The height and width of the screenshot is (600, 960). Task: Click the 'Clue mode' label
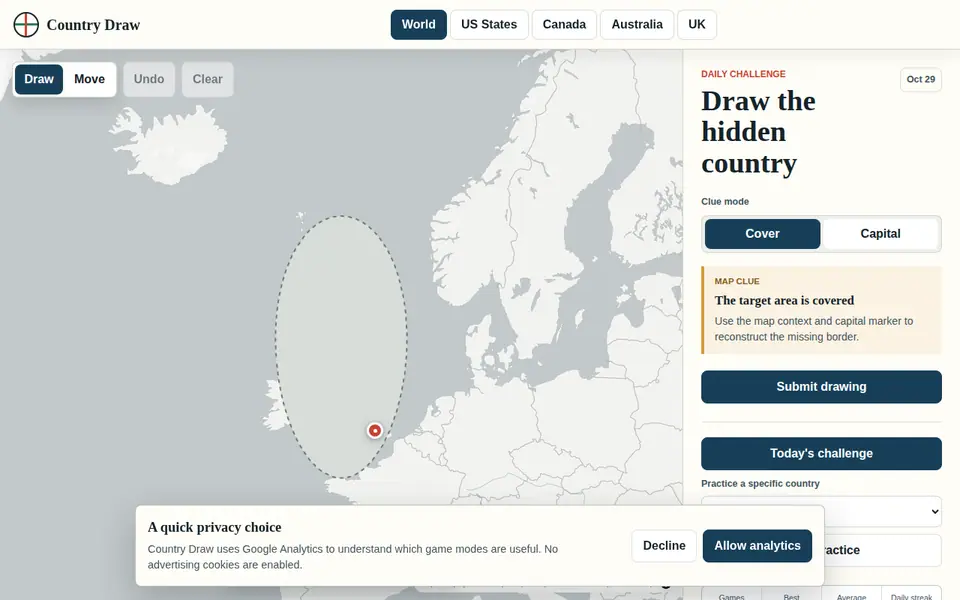pos(725,201)
